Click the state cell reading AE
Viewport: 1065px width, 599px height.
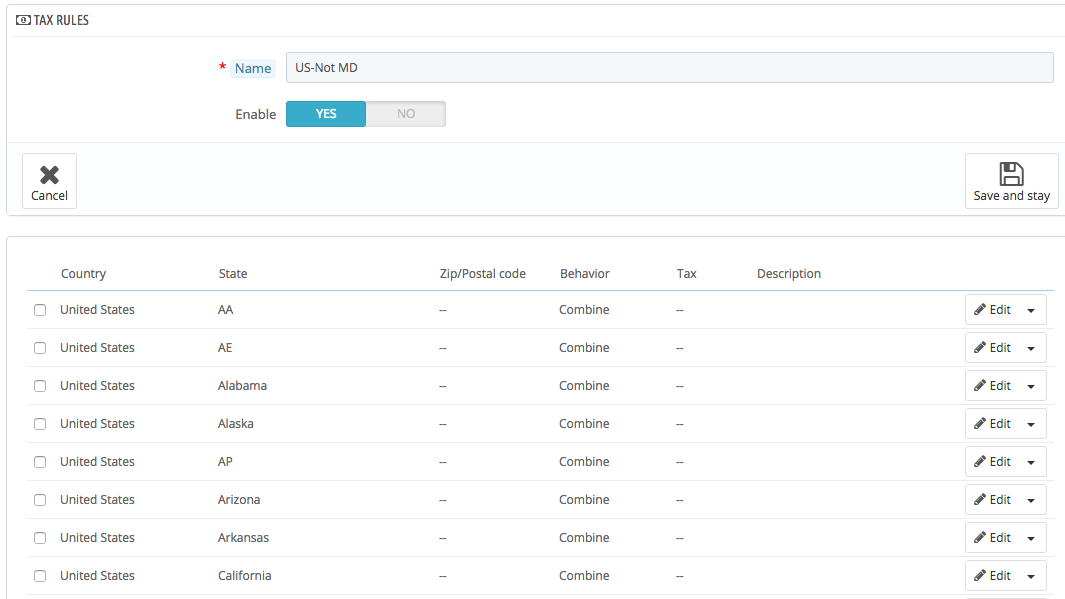(x=225, y=348)
